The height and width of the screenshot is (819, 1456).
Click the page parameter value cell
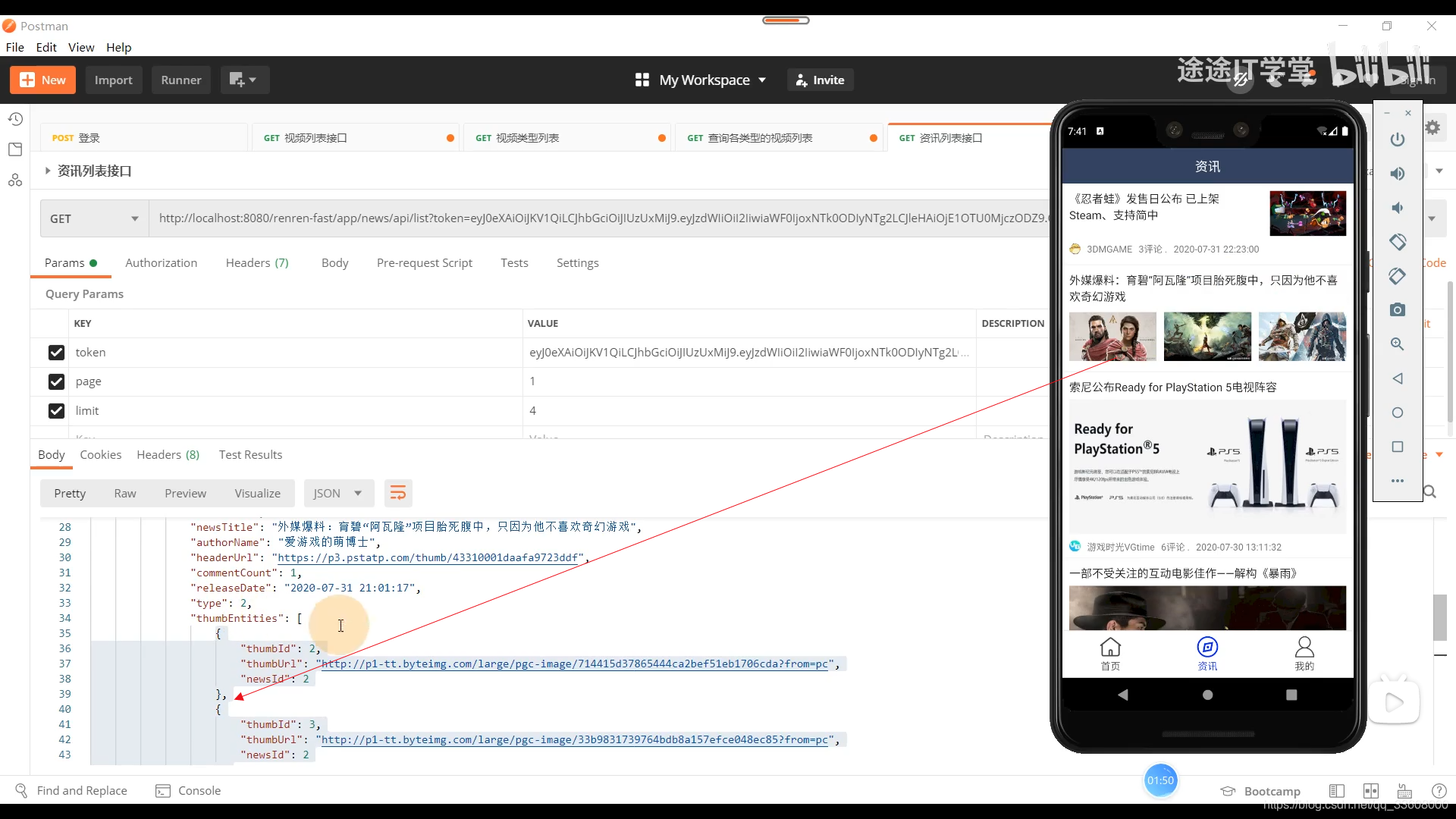pyautogui.click(x=748, y=381)
